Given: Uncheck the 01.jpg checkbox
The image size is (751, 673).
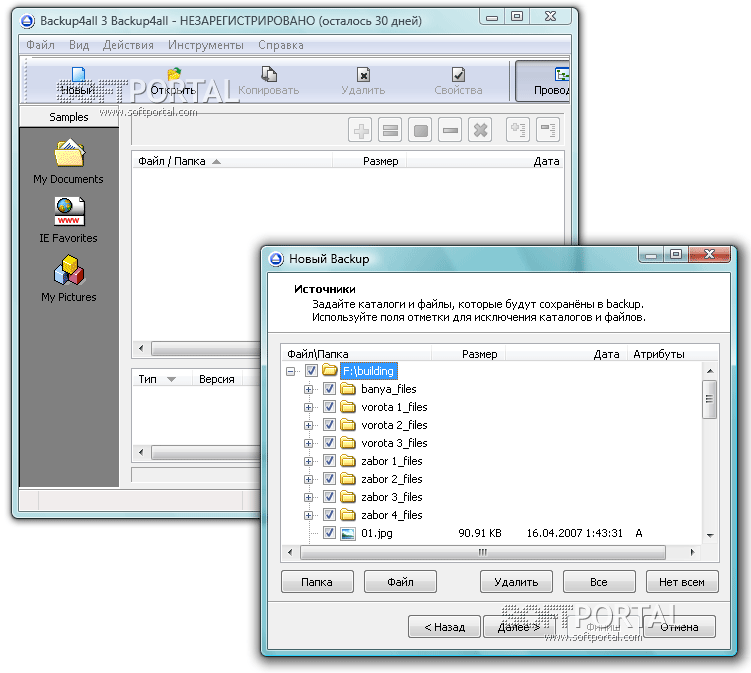Looking at the screenshot, I should click(329, 533).
